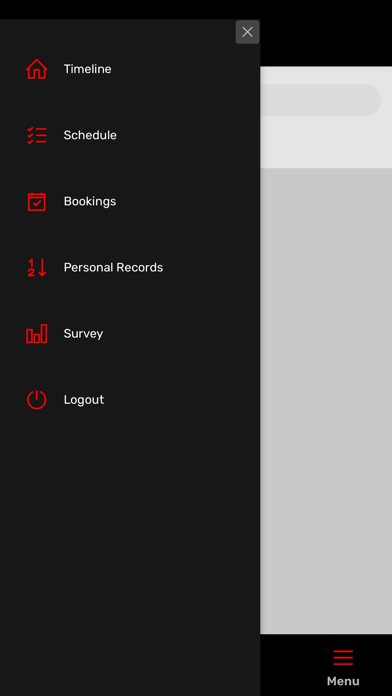Open the Timeline menu item
The width and height of the screenshot is (392, 696).
pyautogui.click(x=87, y=69)
